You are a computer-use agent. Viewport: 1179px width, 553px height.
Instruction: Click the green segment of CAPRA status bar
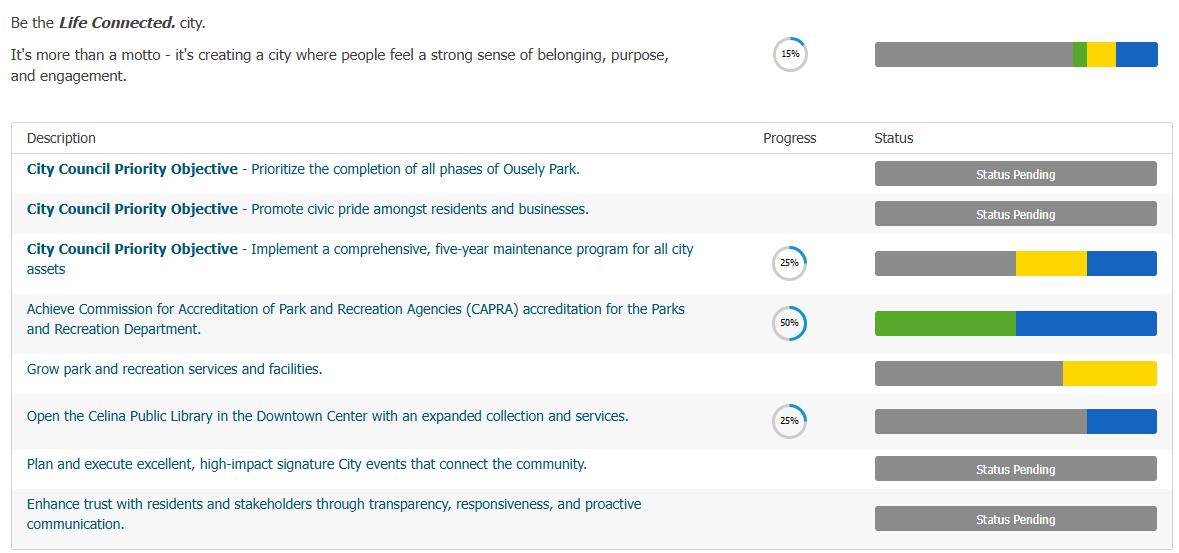945,323
